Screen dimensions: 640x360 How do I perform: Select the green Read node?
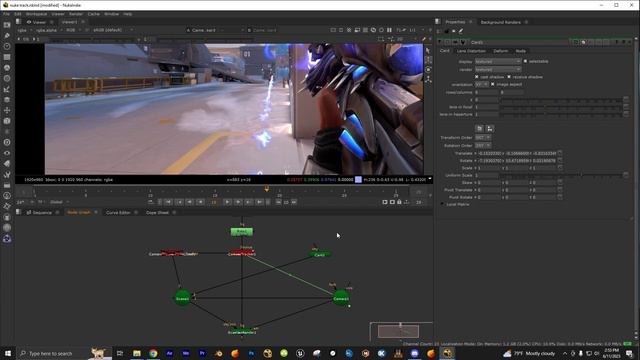(242, 232)
